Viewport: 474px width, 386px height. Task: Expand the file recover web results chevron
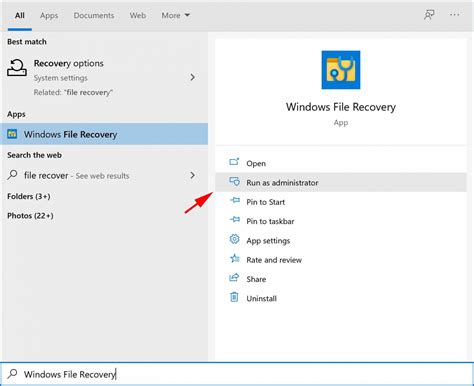[192, 175]
